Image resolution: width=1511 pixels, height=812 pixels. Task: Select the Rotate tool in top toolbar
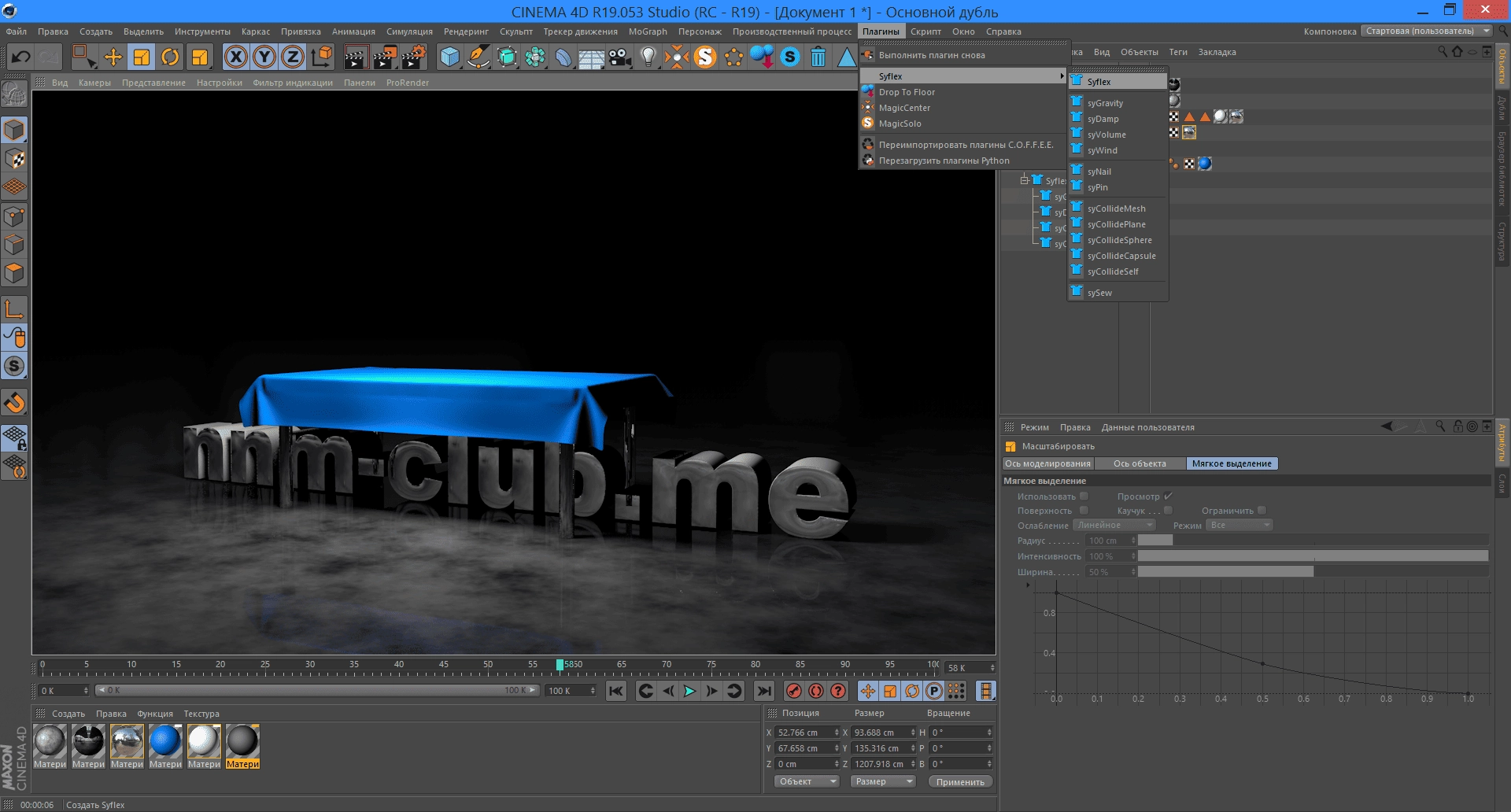pyautogui.click(x=170, y=57)
